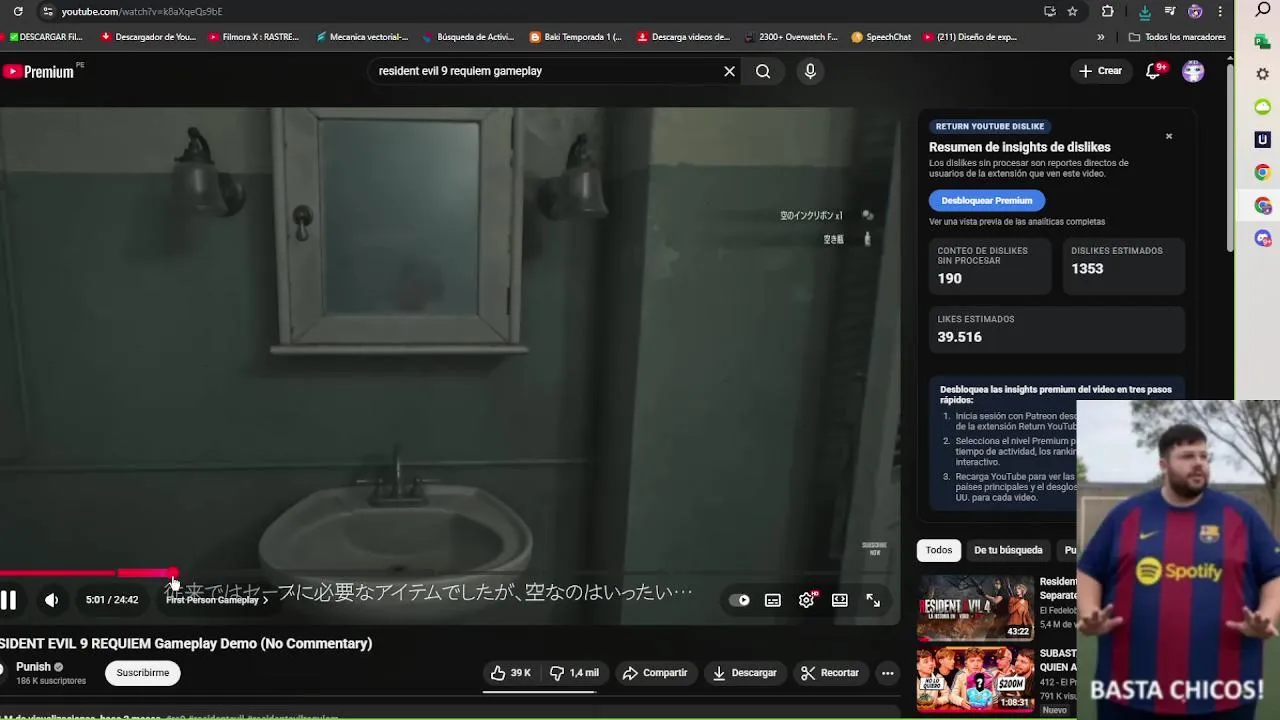Open sidebar search magnifier icon
The image size is (1280, 720).
pyautogui.click(x=1263, y=10)
